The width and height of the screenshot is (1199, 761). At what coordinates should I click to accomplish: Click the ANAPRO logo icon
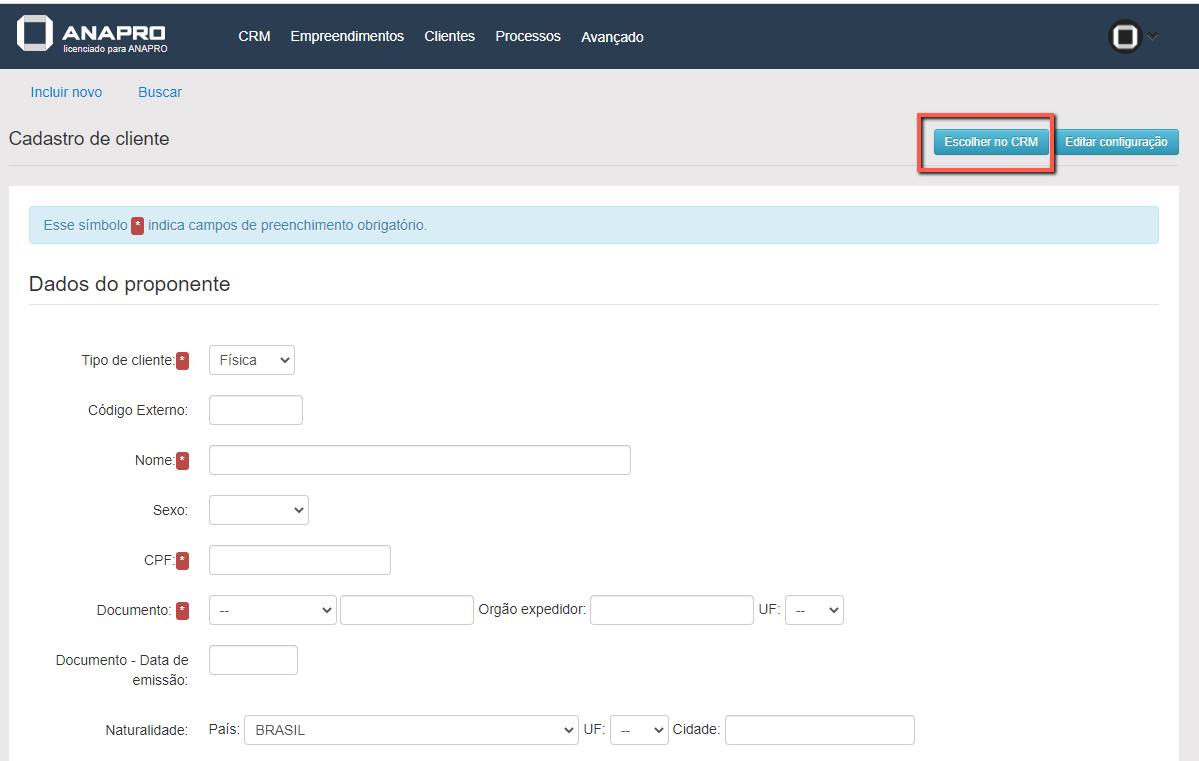coord(35,34)
